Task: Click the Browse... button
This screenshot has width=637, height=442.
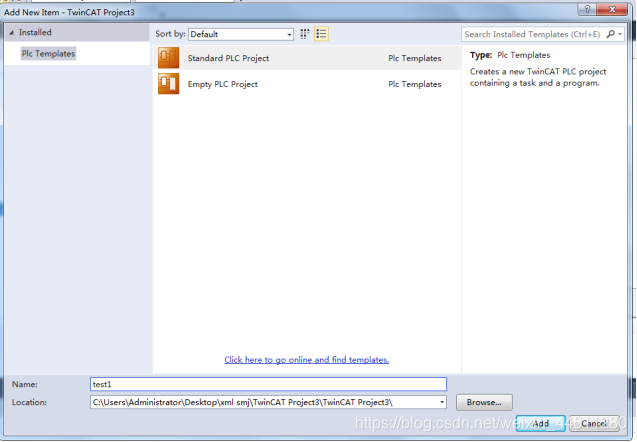Action: coord(484,402)
